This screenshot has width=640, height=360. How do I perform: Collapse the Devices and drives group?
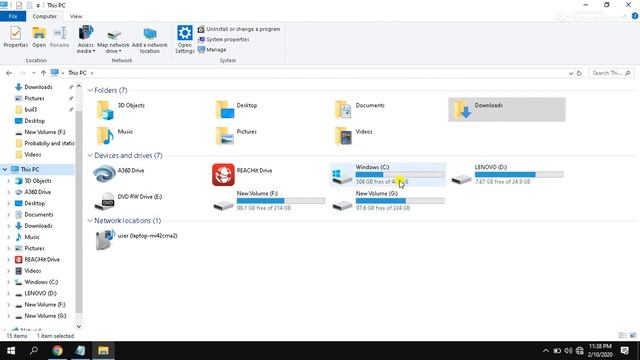(90, 156)
